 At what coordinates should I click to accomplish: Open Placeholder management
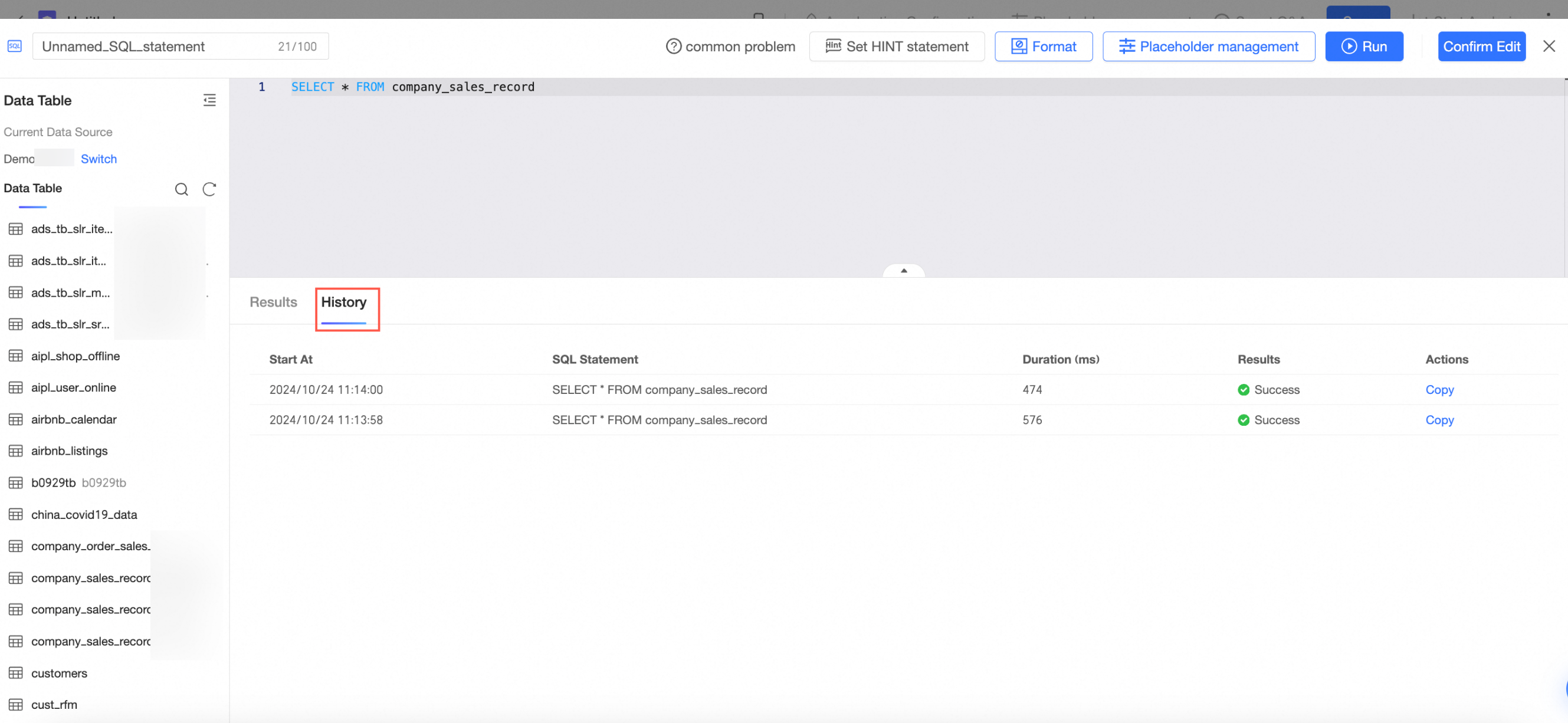pos(1208,46)
